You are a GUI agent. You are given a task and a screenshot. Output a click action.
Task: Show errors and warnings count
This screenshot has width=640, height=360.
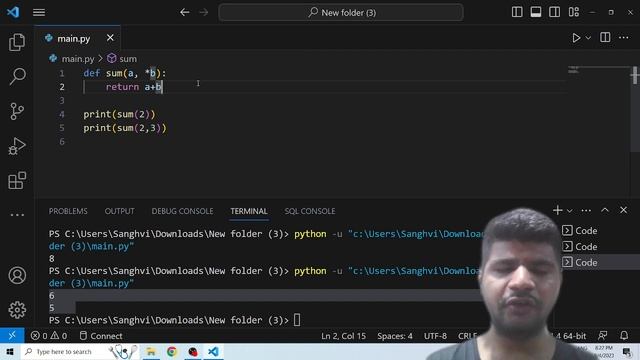click(x=49, y=336)
